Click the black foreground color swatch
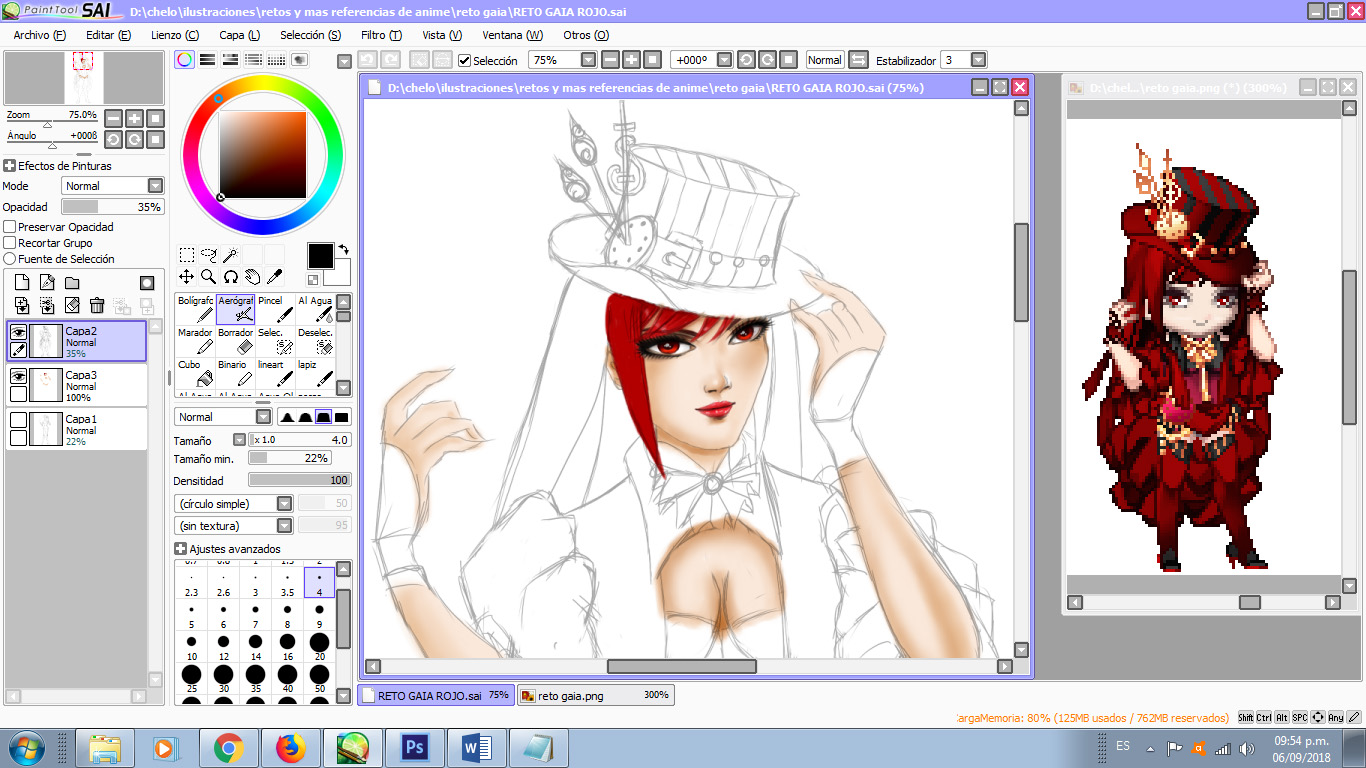This screenshot has height=768, width=1366. 320,255
